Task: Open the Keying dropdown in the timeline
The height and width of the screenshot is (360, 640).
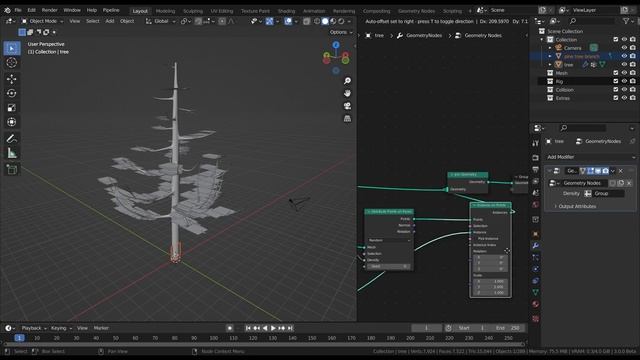Action: [61, 328]
